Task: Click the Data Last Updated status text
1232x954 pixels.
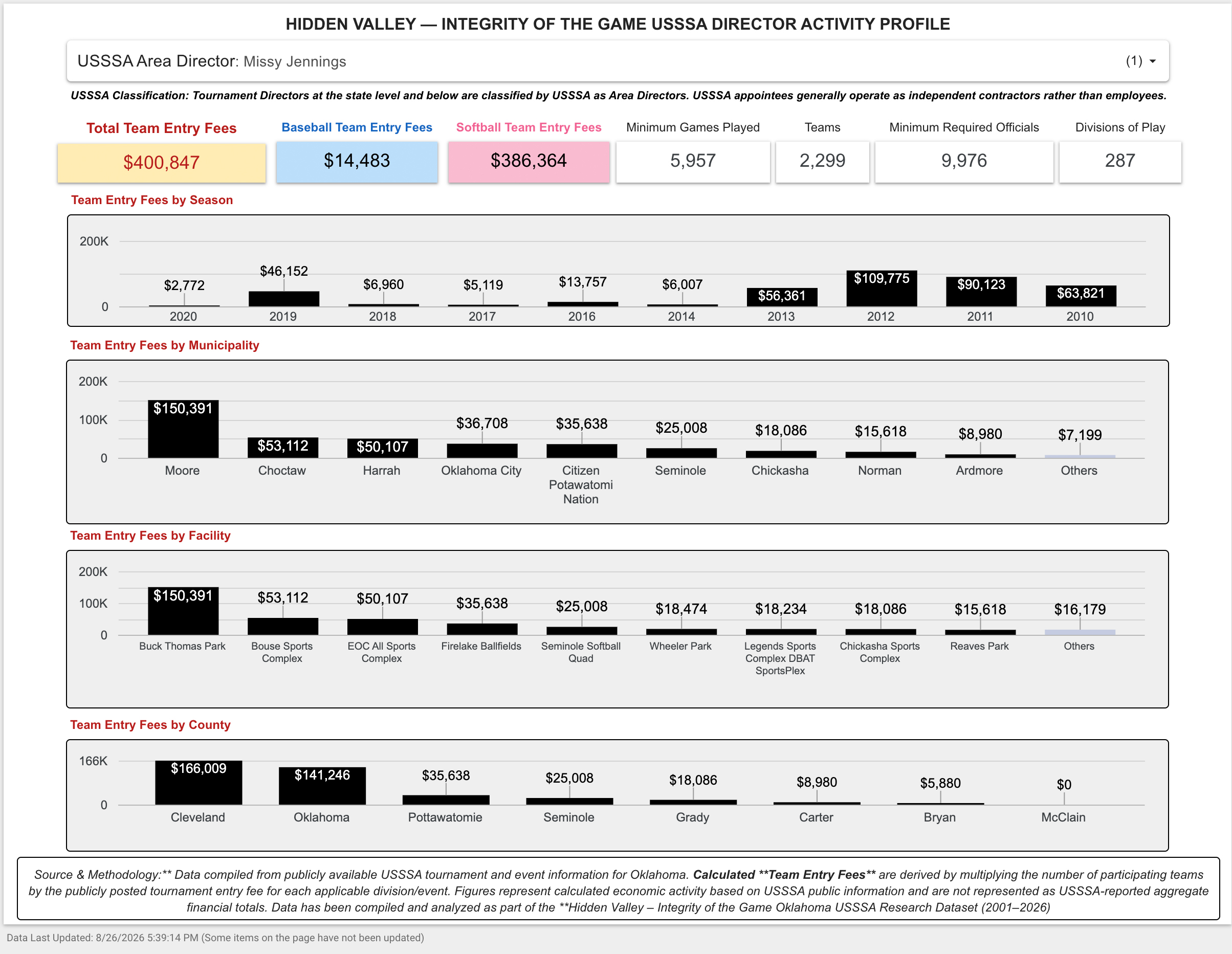Action: (x=215, y=938)
